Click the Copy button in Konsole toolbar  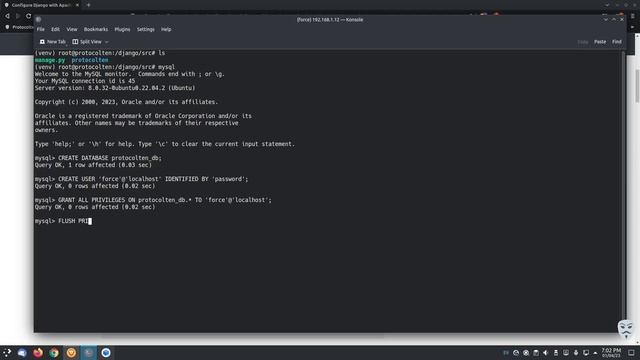[x=582, y=42]
